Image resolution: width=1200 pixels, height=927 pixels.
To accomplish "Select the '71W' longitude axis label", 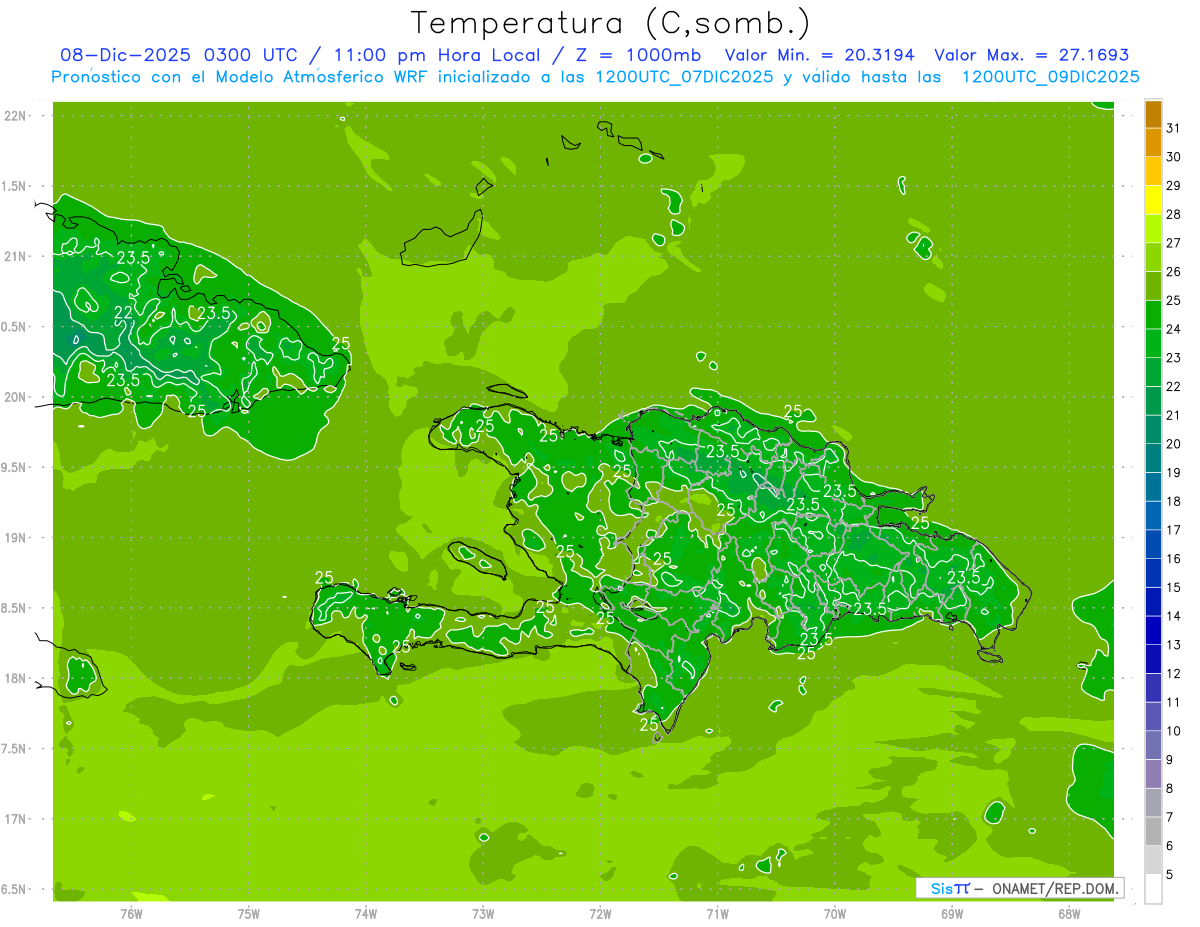I will 717,914.
